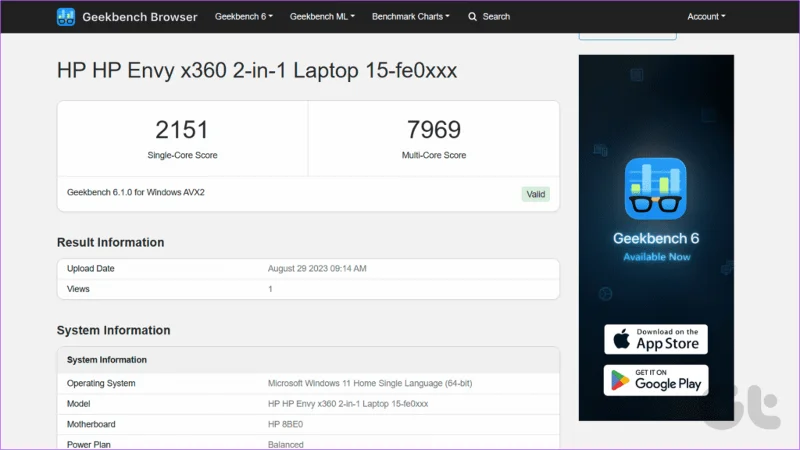Click the Result Information heading

[x=110, y=242]
